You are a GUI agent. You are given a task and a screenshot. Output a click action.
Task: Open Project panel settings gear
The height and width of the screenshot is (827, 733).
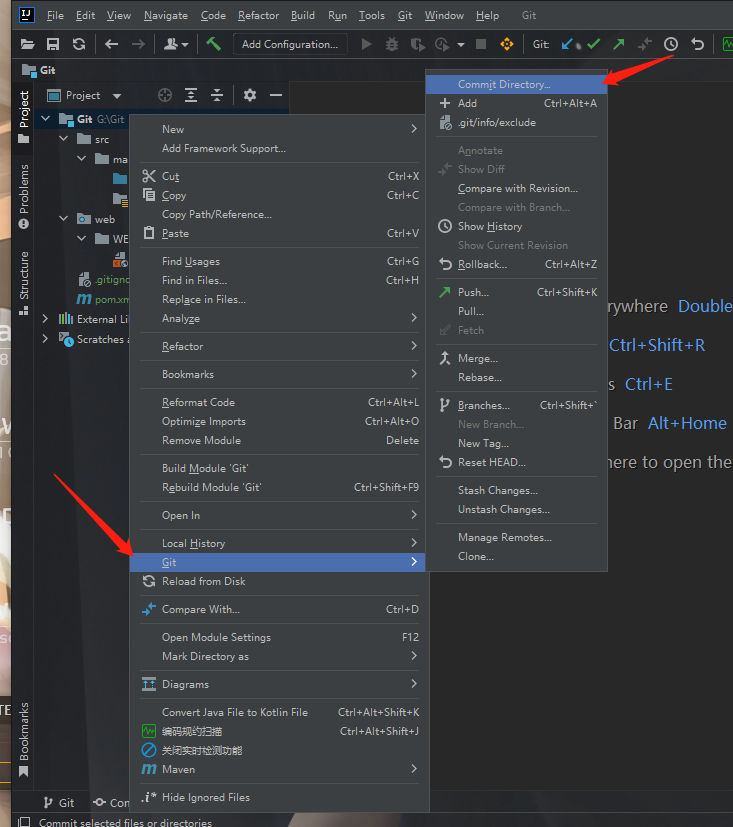[x=250, y=95]
